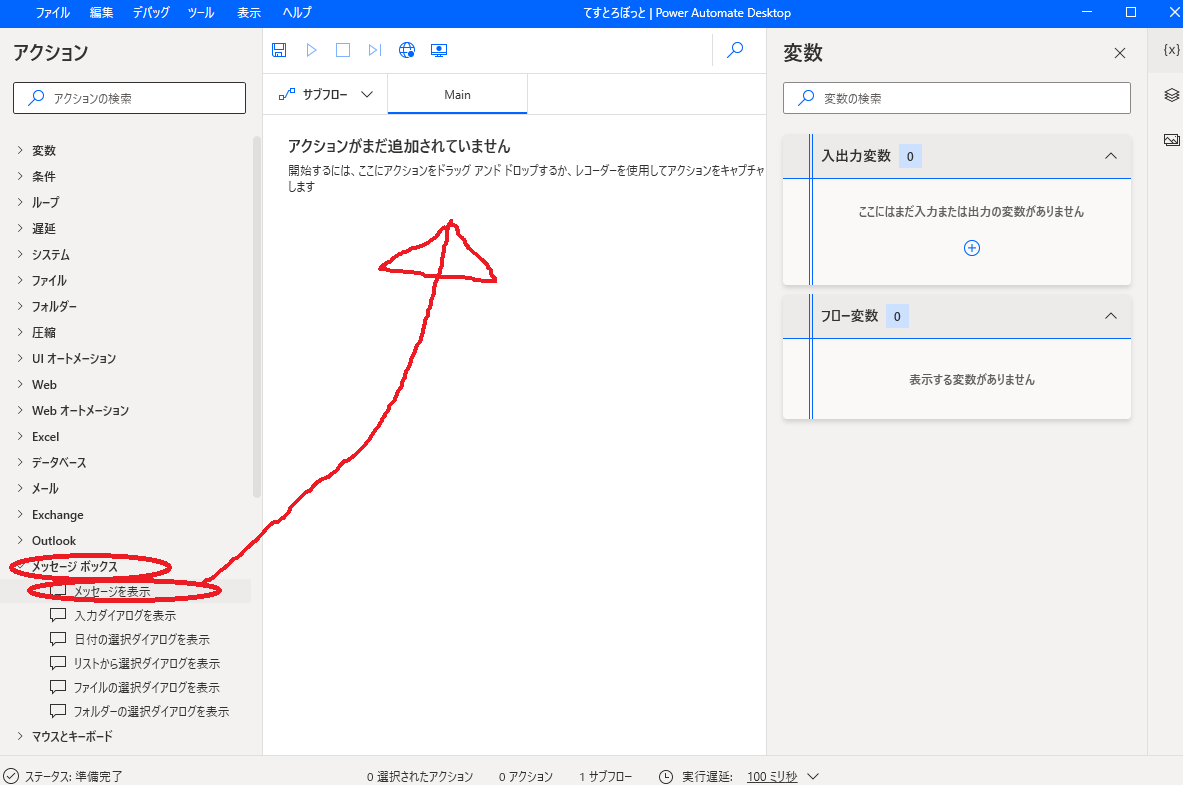Click the Stop flow icon
The height and width of the screenshot is (785, 1183).
pos(343,50)
